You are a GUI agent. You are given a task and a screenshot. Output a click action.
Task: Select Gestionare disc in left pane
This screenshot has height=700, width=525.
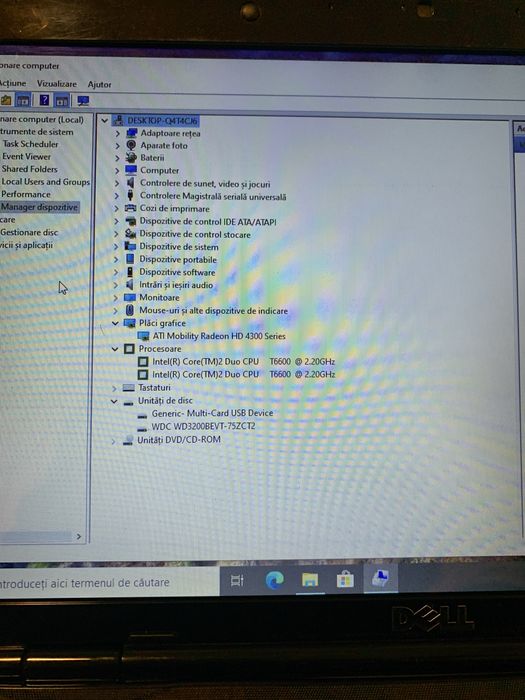29,232
